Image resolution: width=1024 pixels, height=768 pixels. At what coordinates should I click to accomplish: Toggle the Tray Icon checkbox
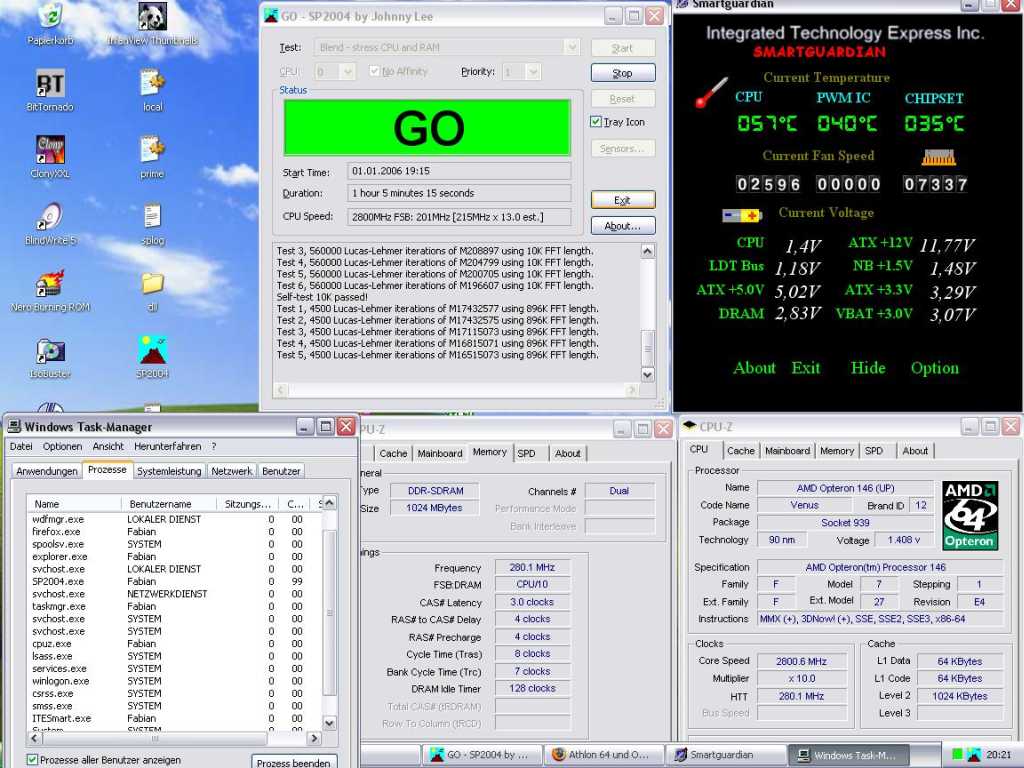tap(596, 121)
